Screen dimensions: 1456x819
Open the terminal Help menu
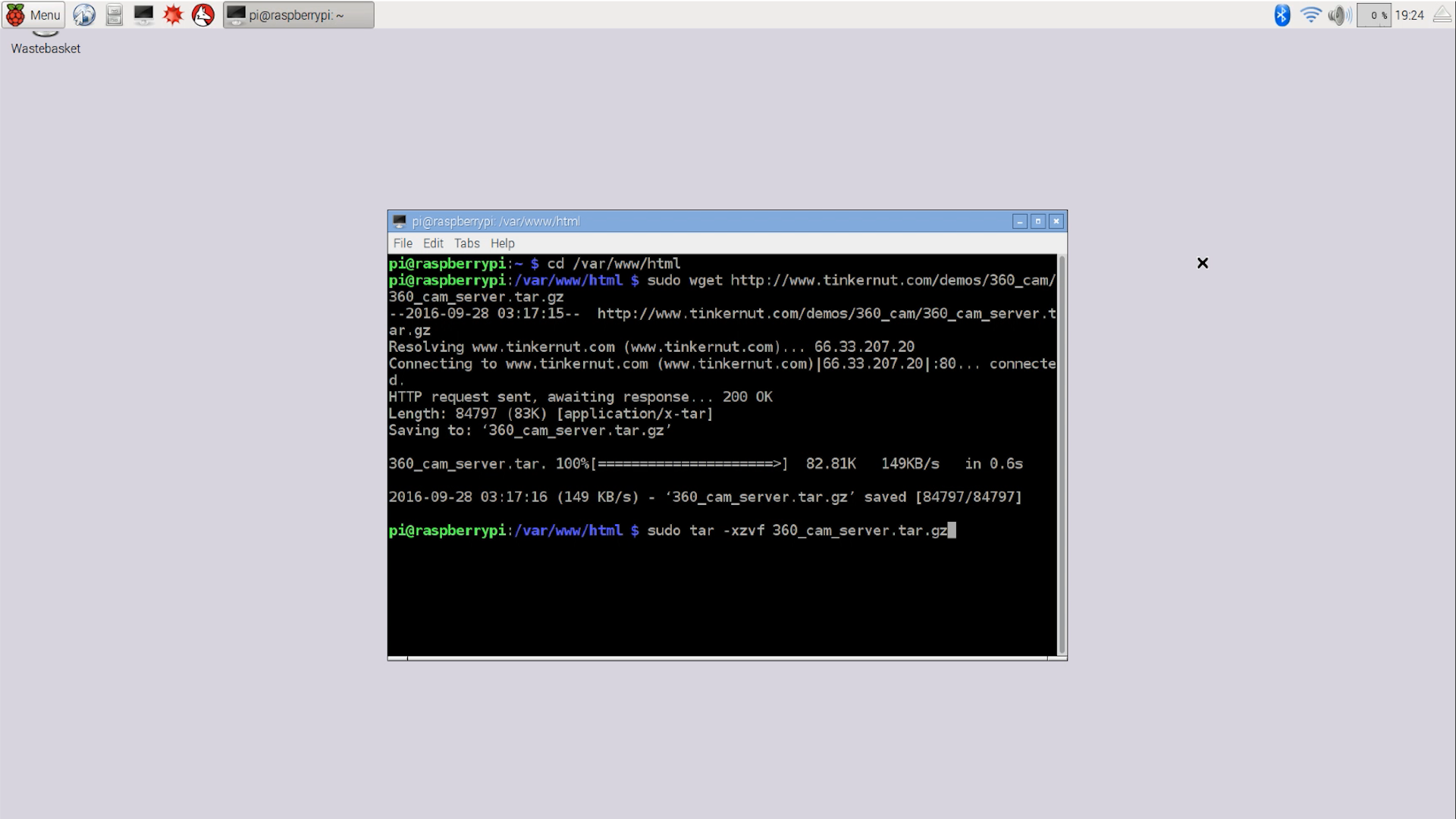coord(502,243)
